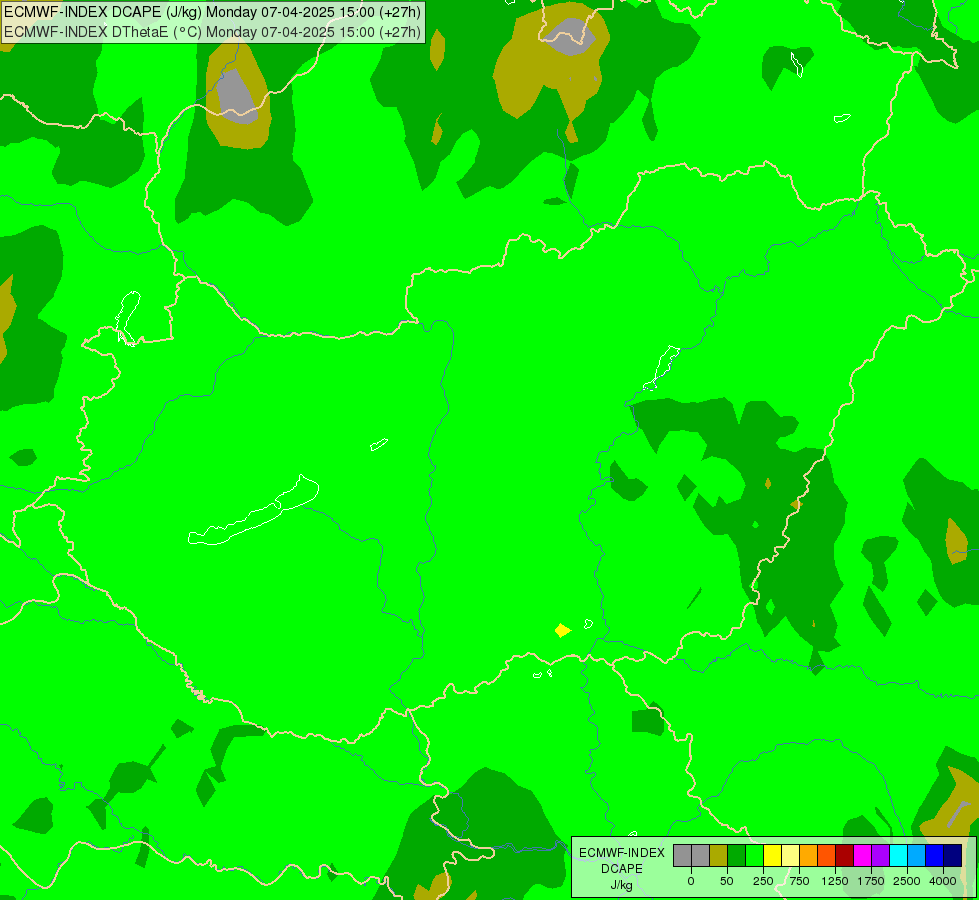Click the DCAPE (J/kg) title line
Viewport: 979px width, 900px height.
click(x=212, y=12)
